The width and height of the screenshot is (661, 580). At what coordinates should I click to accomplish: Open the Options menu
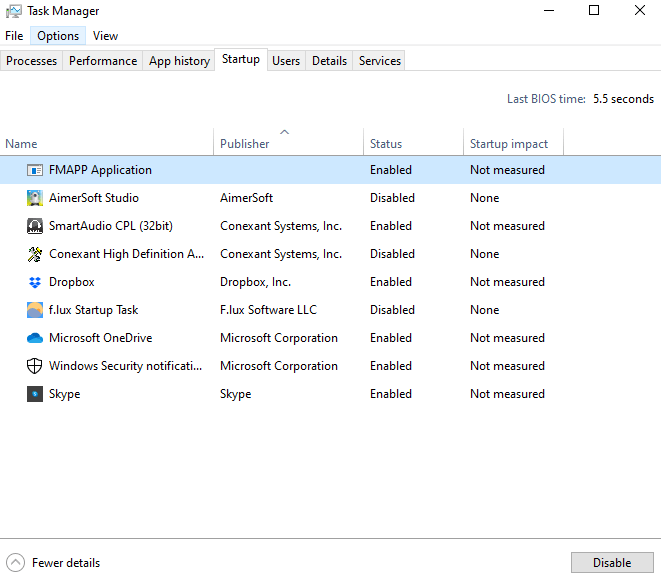click(x=58, y=36)
